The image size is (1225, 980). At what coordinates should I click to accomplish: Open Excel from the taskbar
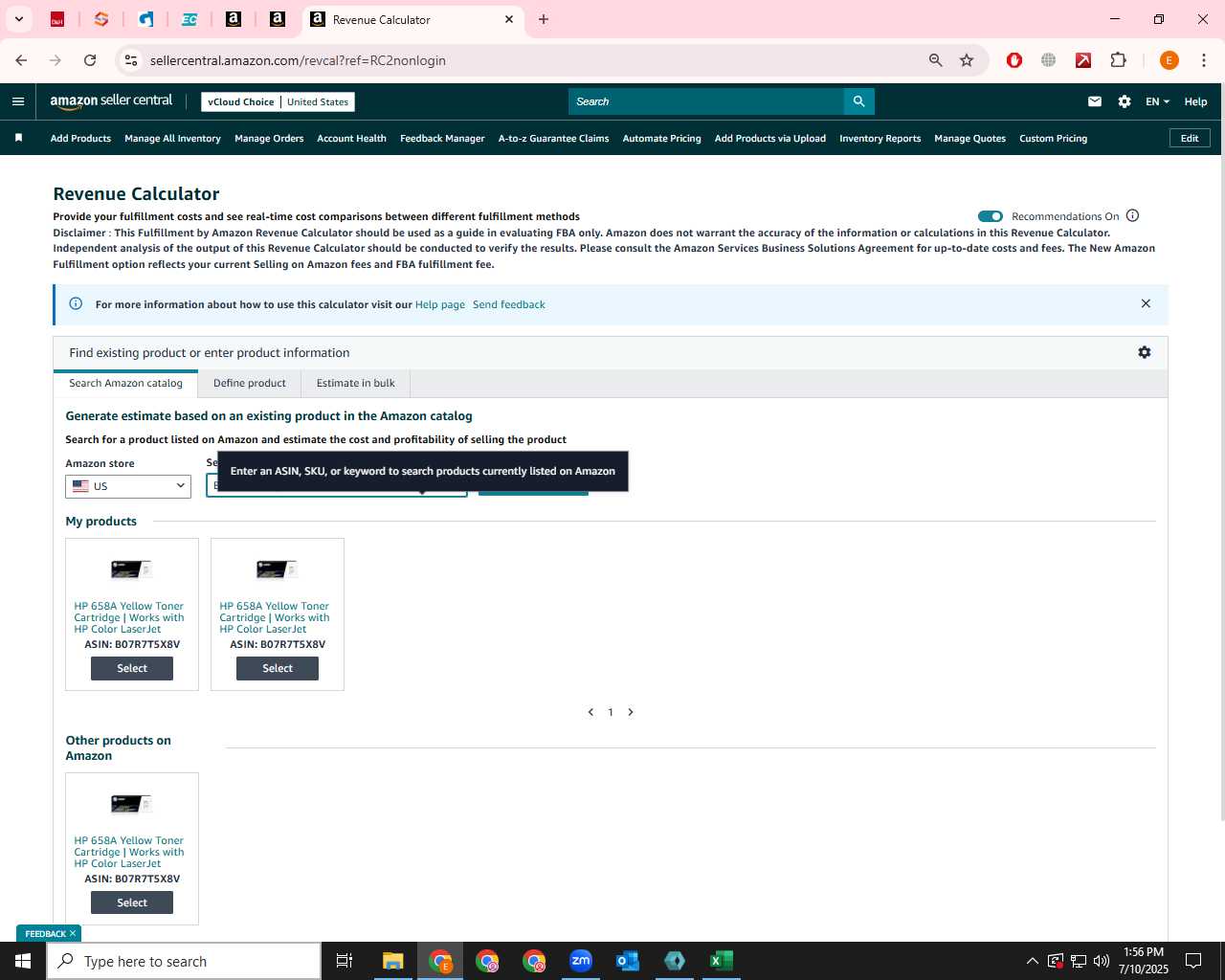[721, 961]
